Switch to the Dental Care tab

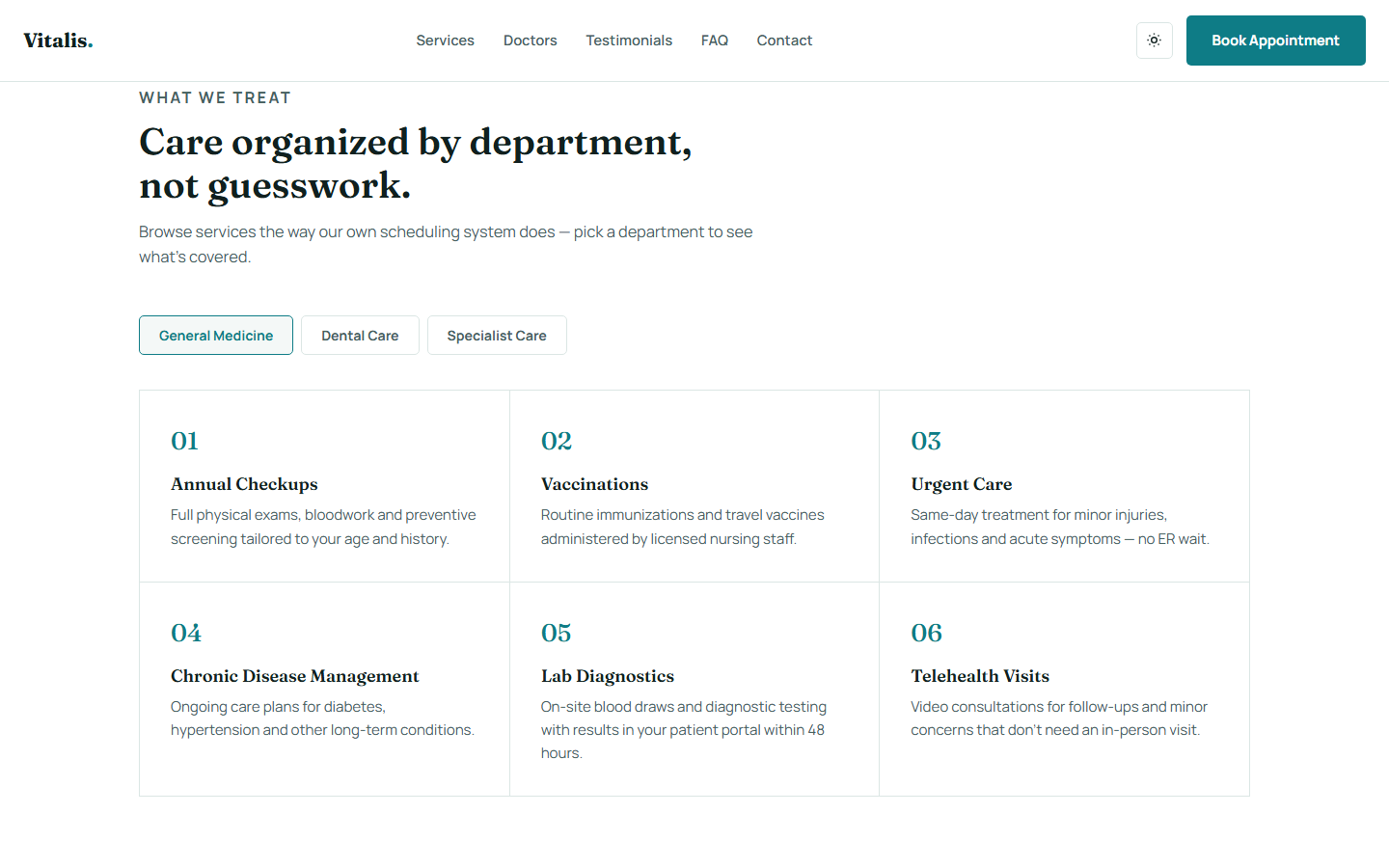coord(360,336)
